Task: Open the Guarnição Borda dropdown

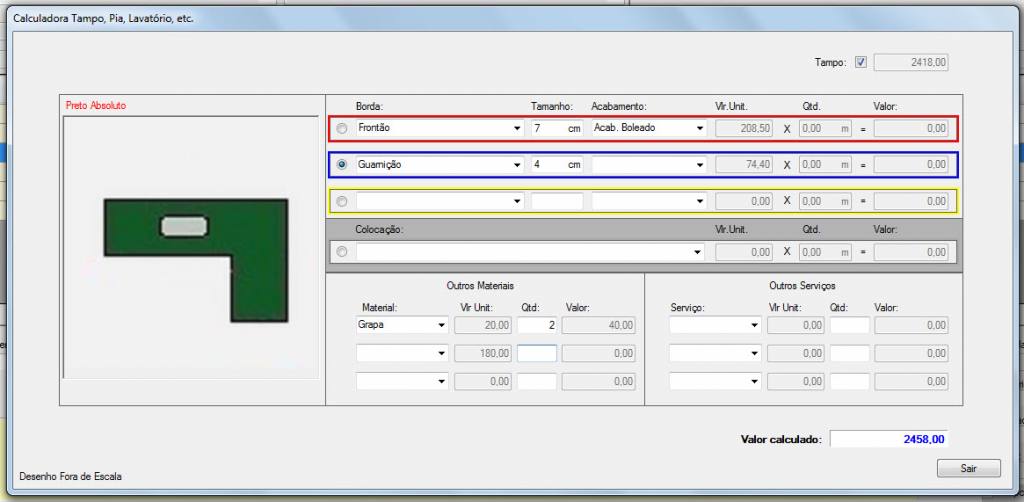Action: click(440, 165)
